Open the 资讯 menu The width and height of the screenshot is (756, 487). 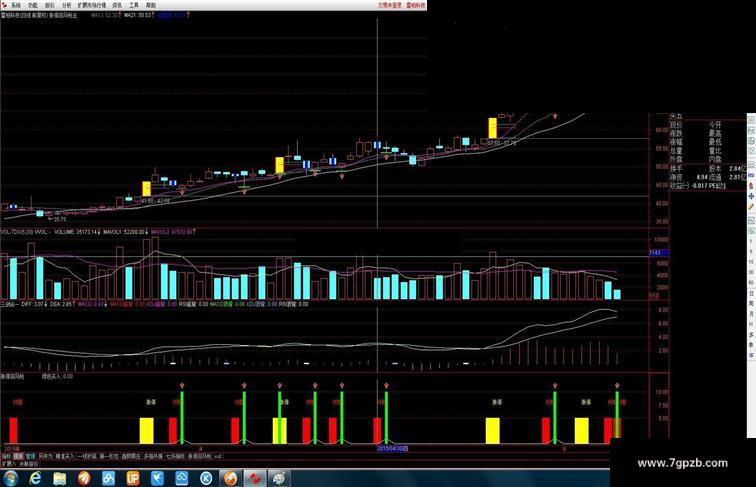coord(117,5)
